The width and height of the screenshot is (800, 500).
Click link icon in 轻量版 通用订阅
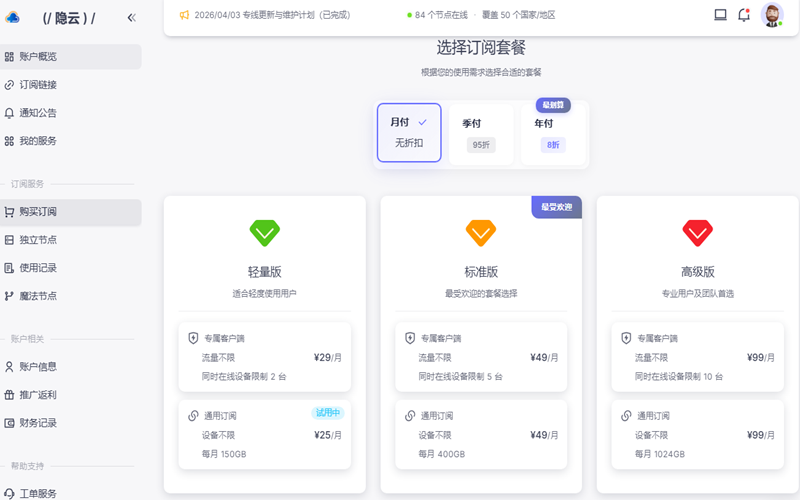pyautogui.click(x=193, y=416)
